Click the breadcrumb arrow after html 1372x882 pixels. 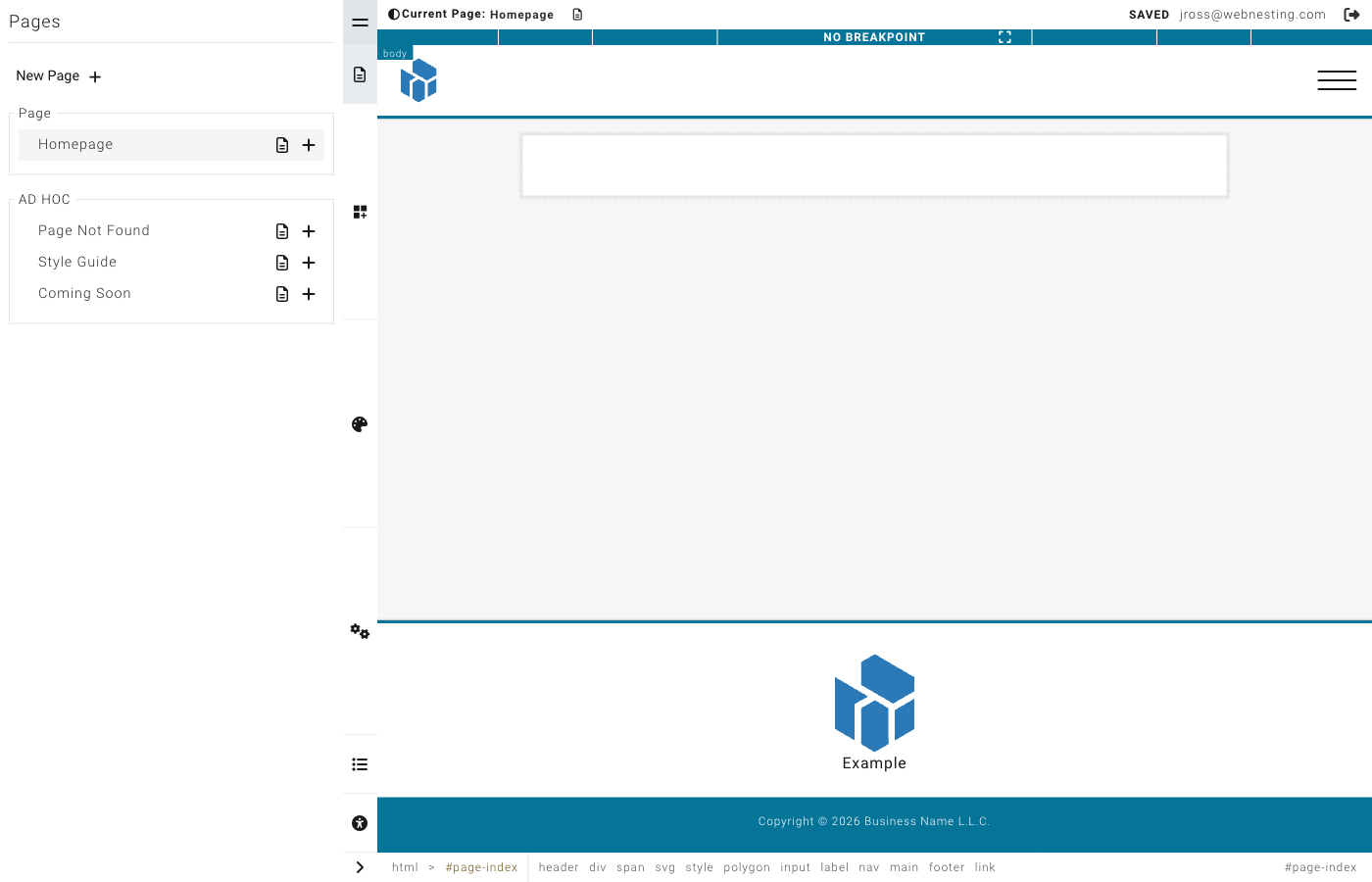click(x=430, y=867)
